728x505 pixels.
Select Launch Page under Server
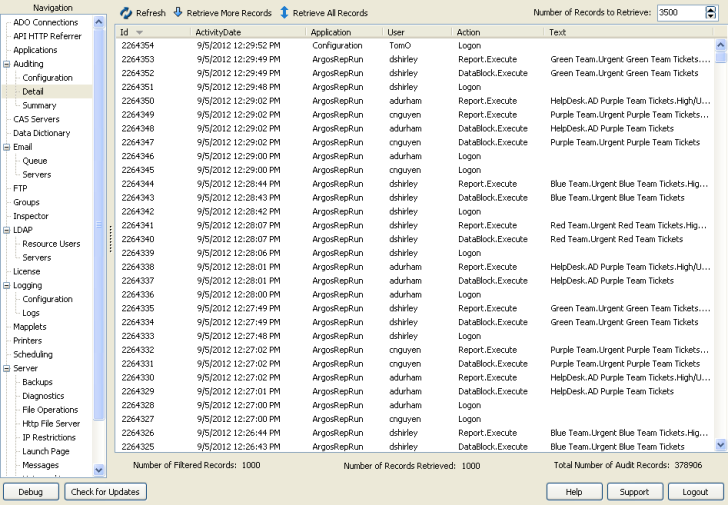tap(46, 452)
